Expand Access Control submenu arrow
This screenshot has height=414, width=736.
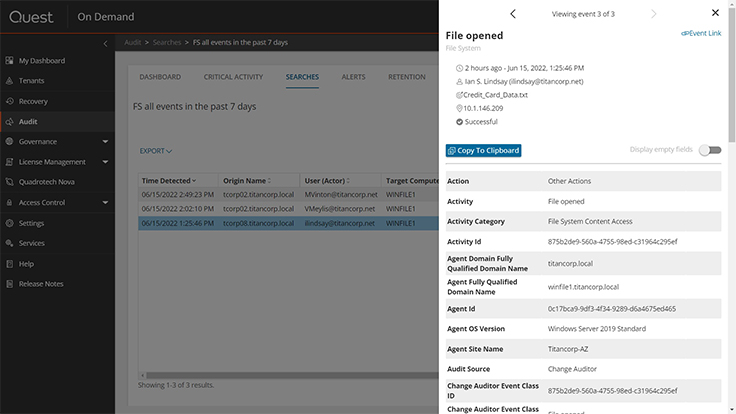click(105, 203)
